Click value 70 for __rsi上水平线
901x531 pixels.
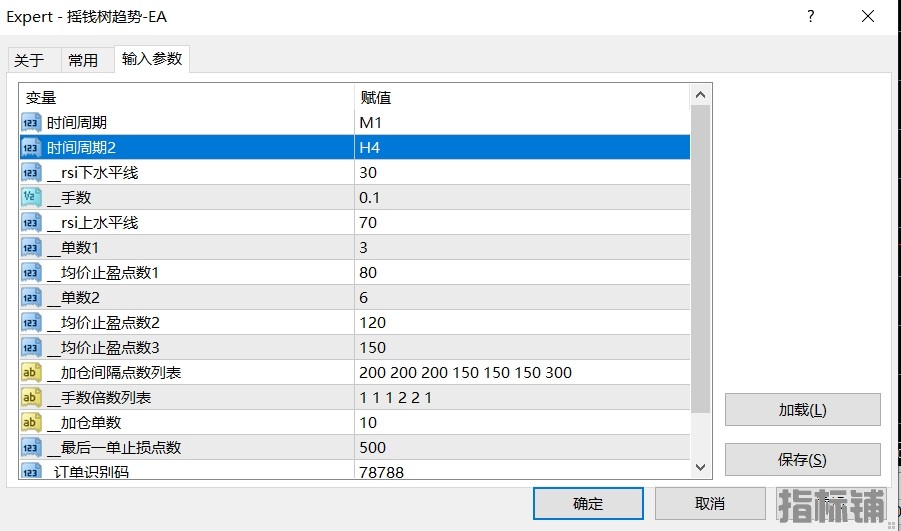[368, 223]
